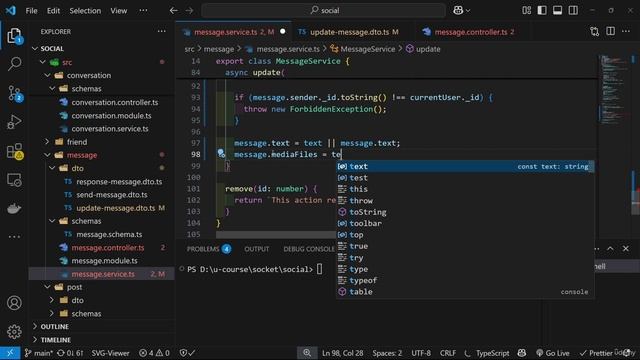Viewport: 640px width, 360px height.
Task: Click the Customize Layout icon
Action: pos(527,10)
